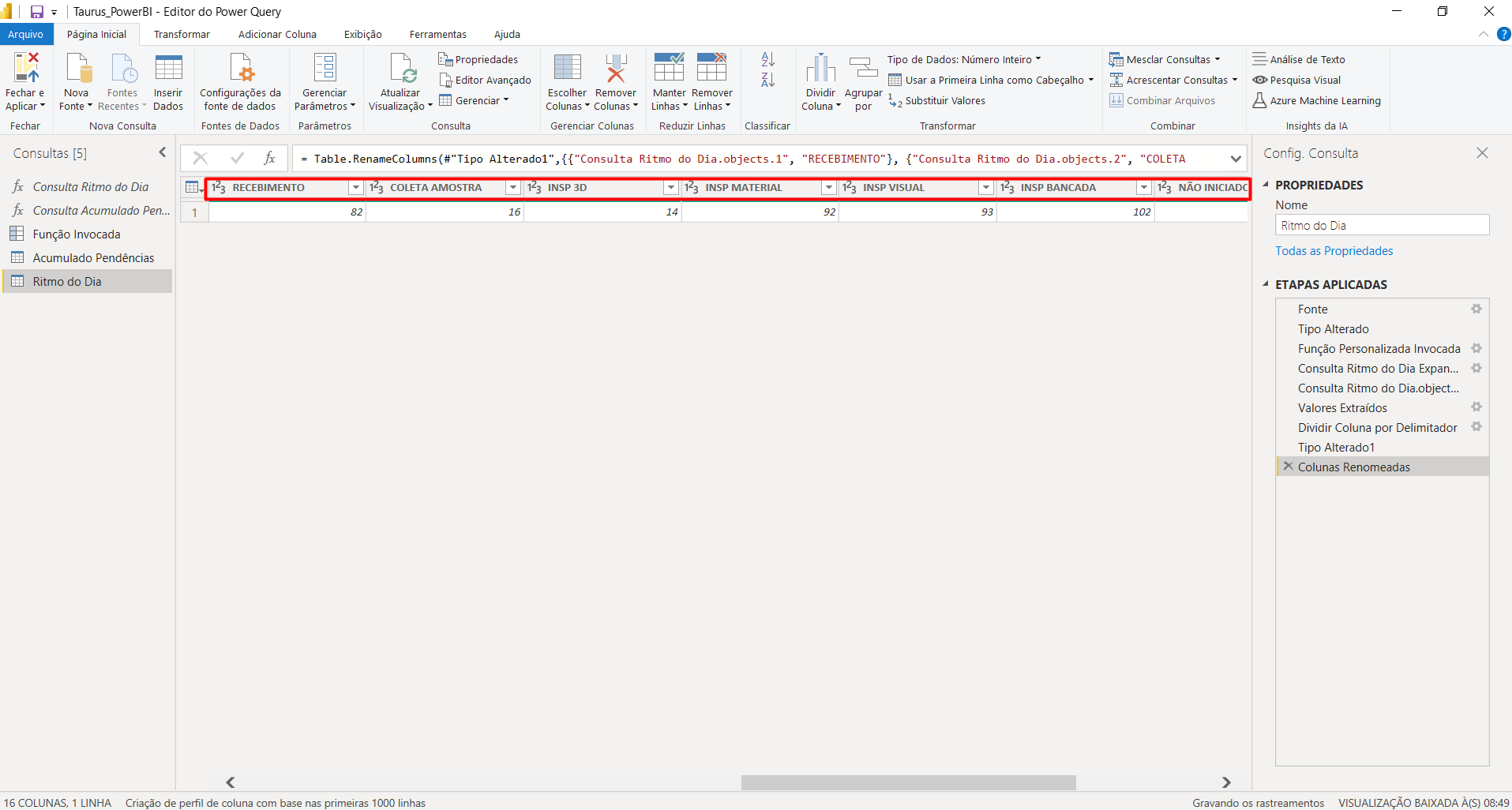Delete the Colunas Renomeadas step X
The width and height of the screenshot is (1512, 810).
1288,467
